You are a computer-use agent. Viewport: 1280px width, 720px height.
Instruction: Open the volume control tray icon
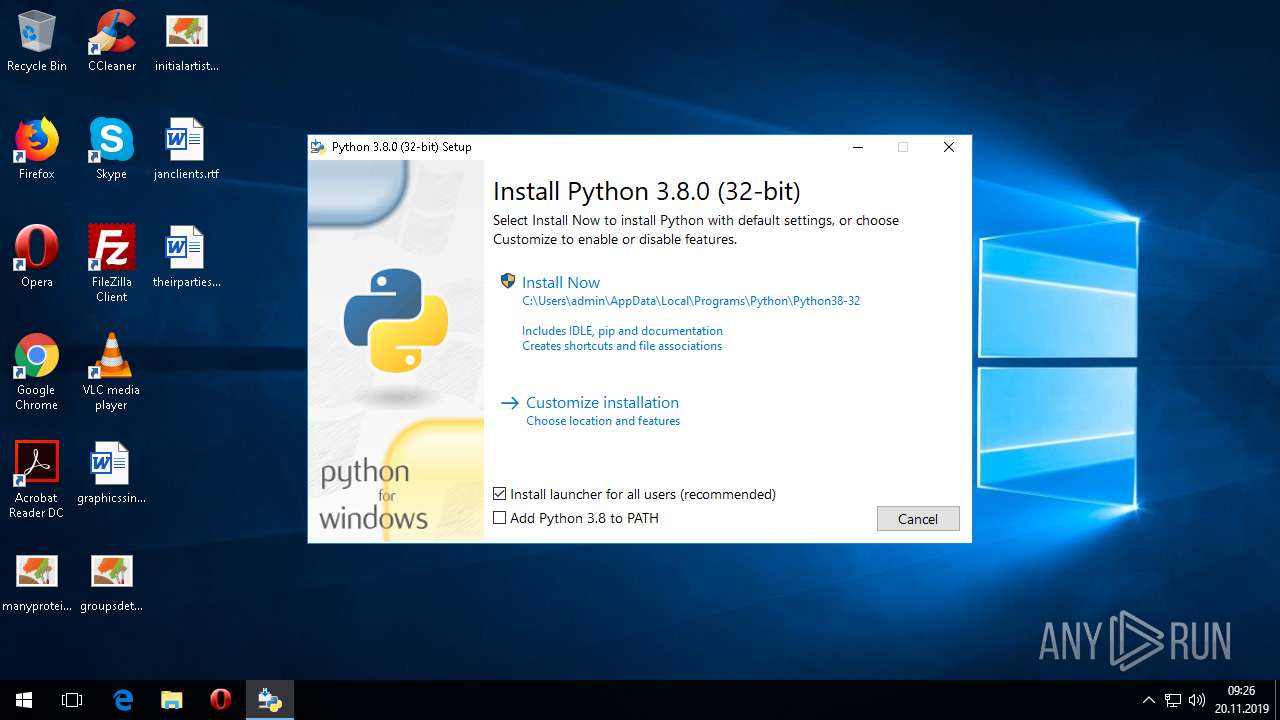[x=1197, y=700]
